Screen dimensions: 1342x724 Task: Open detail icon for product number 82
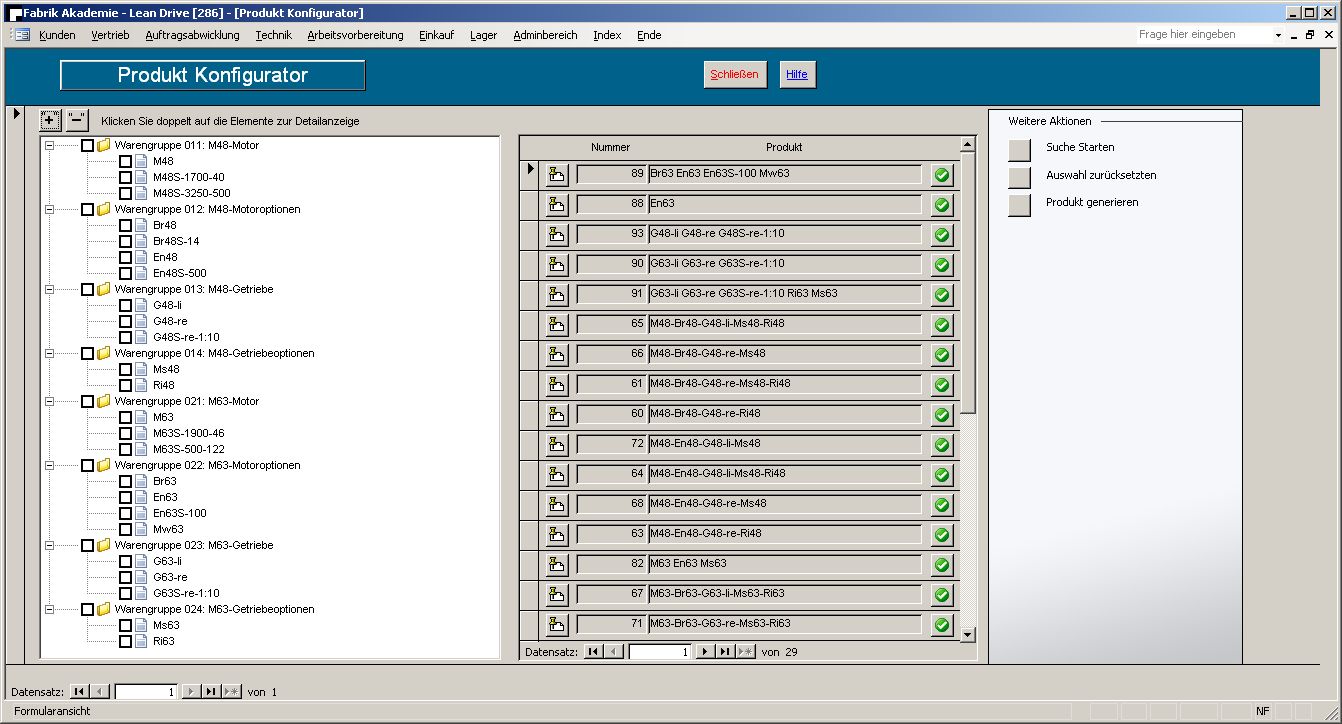[557, 565]
